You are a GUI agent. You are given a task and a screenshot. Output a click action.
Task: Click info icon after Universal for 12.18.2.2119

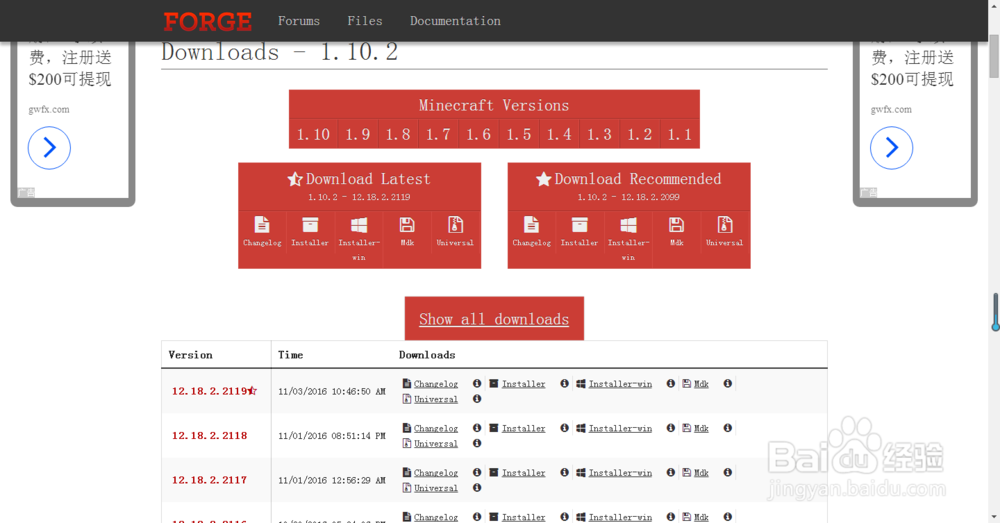click(477, 399)
